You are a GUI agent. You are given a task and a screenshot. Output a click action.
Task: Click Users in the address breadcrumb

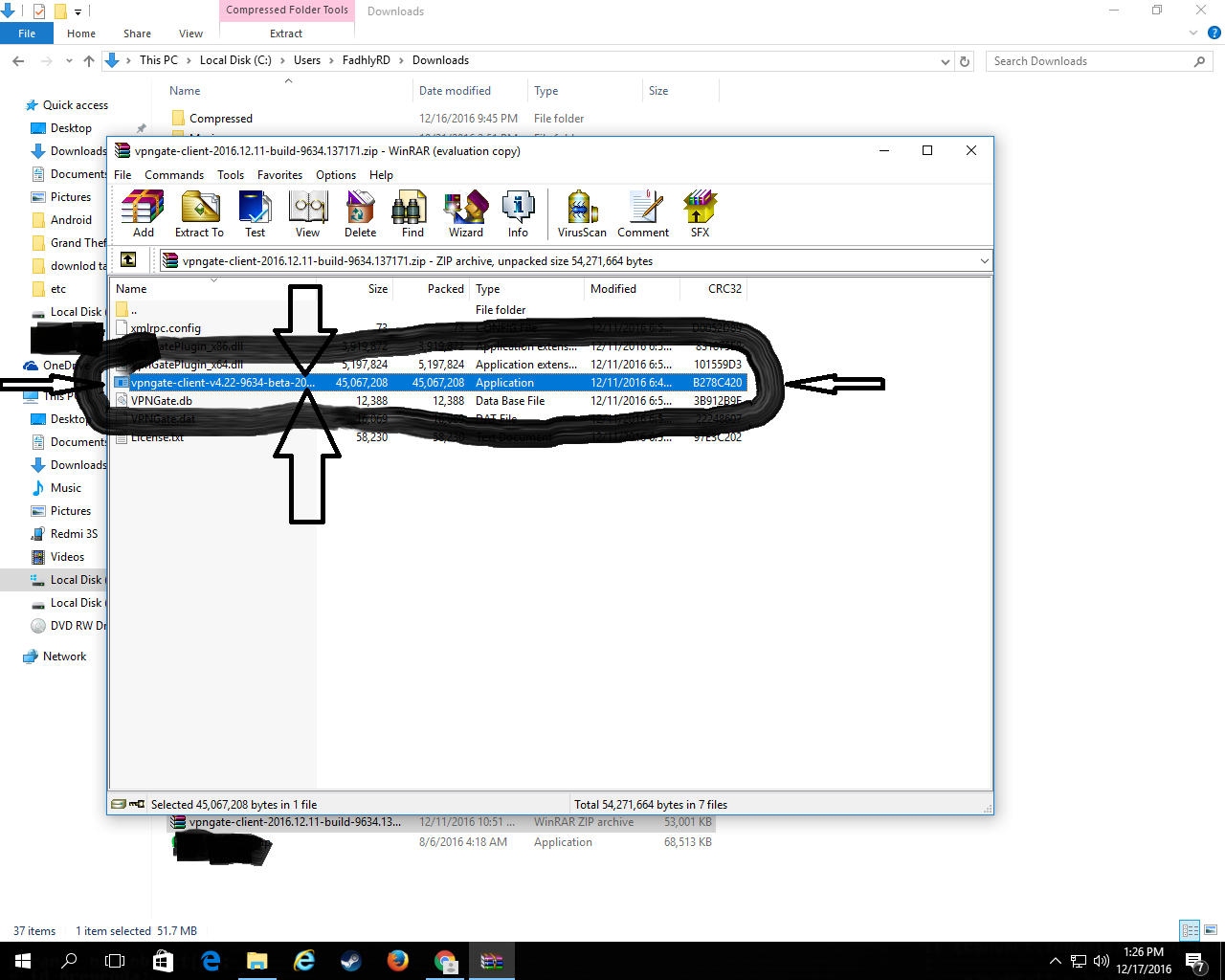pyautogui.click(x=307, y=60)
